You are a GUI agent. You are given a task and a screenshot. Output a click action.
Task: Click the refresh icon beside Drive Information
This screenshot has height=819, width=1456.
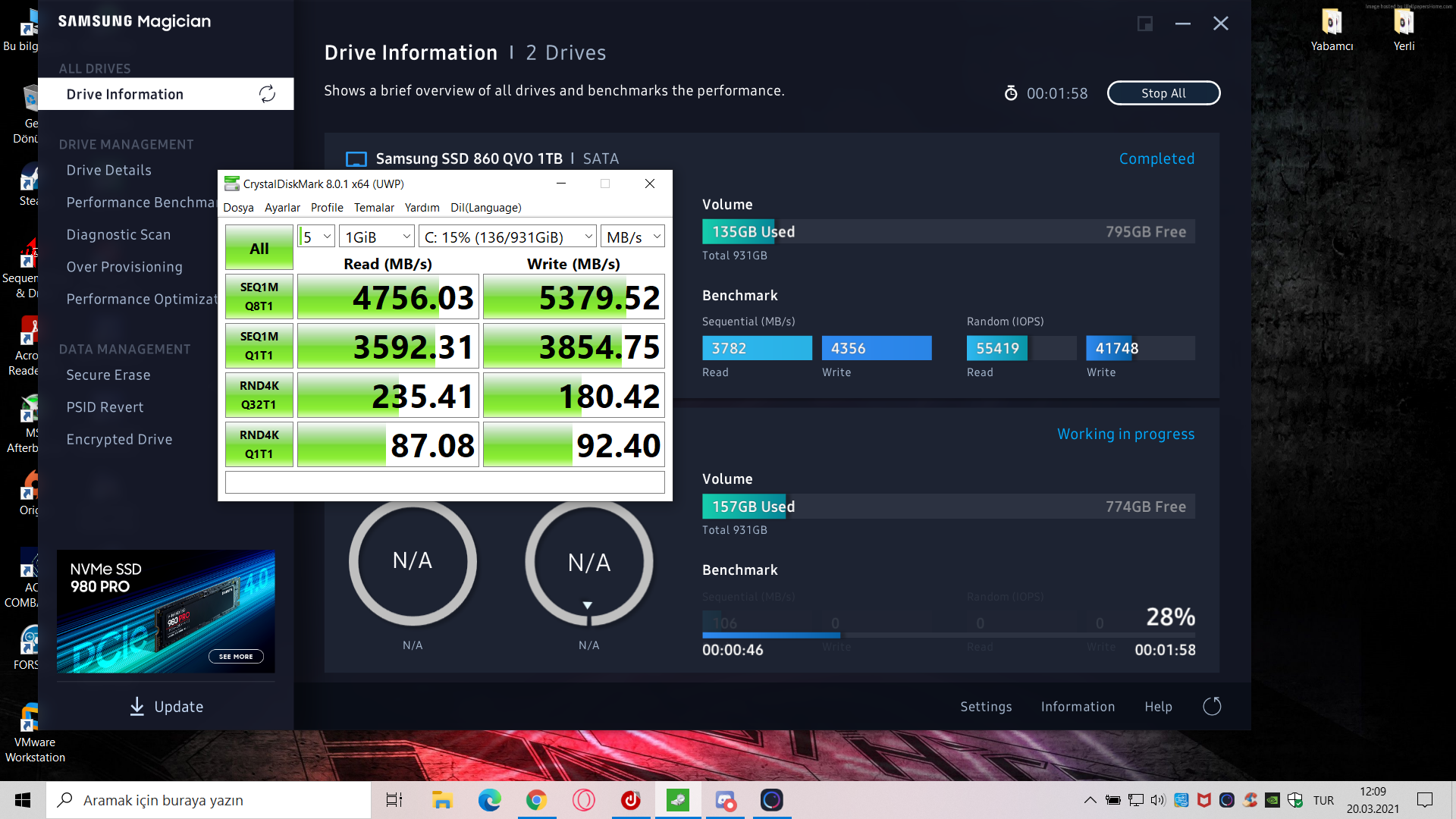point(267,94)
